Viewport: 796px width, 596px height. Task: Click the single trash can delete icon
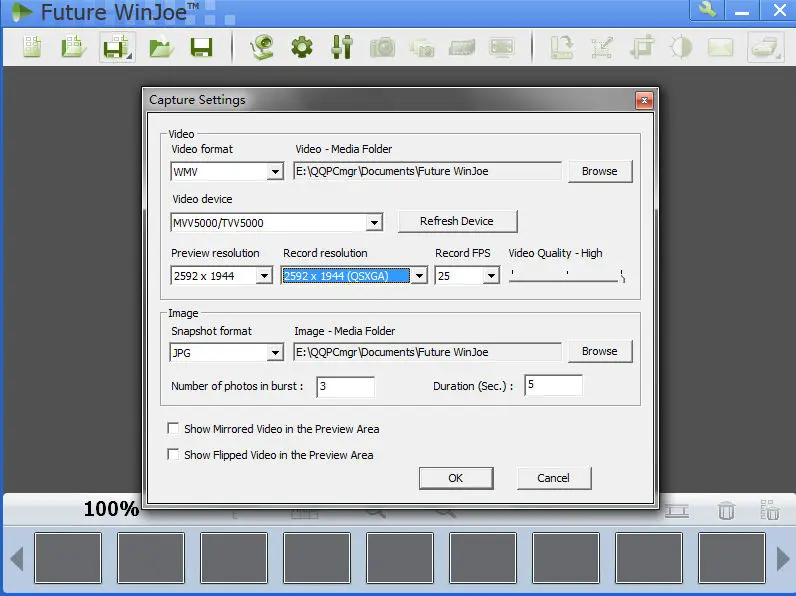[x=726, y=510]
